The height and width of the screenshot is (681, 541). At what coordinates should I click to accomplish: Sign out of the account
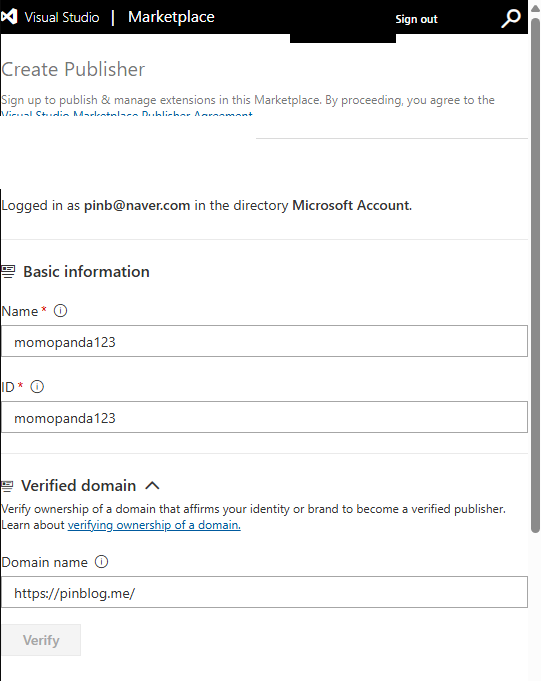tap(416, 19)
